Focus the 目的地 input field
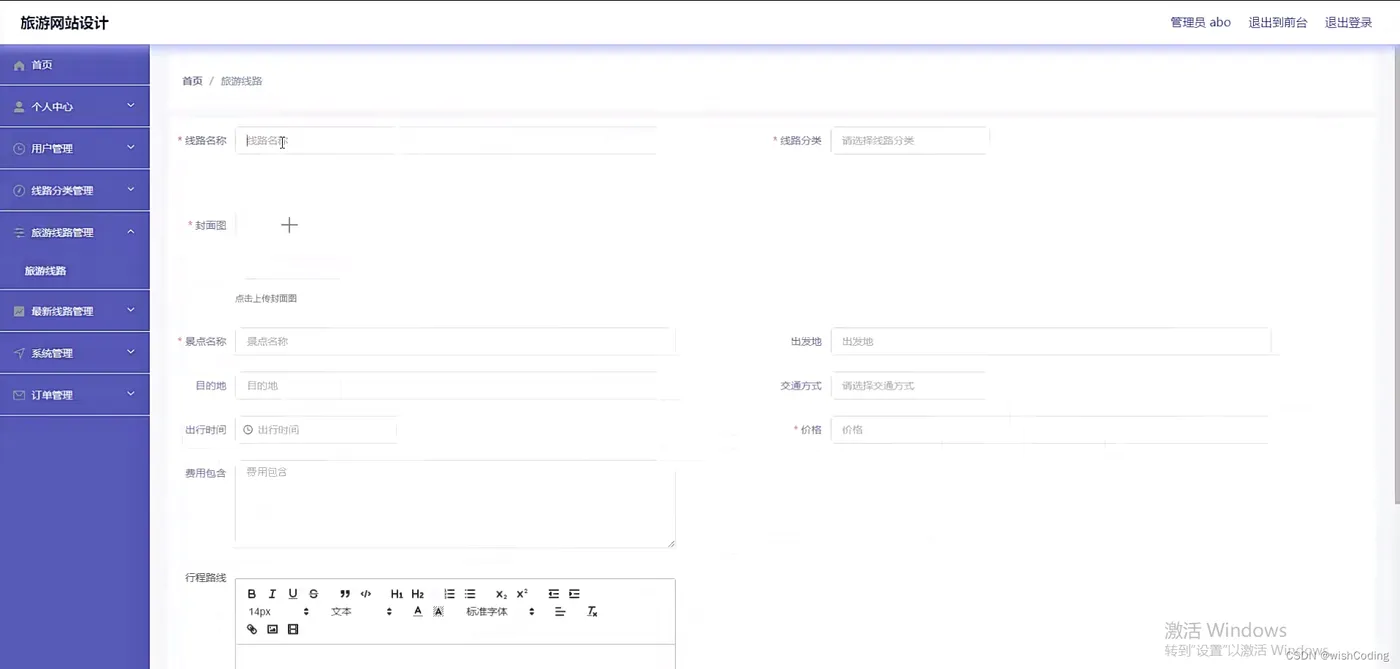The image size is (1400, 669). click(x=455, y=386)
